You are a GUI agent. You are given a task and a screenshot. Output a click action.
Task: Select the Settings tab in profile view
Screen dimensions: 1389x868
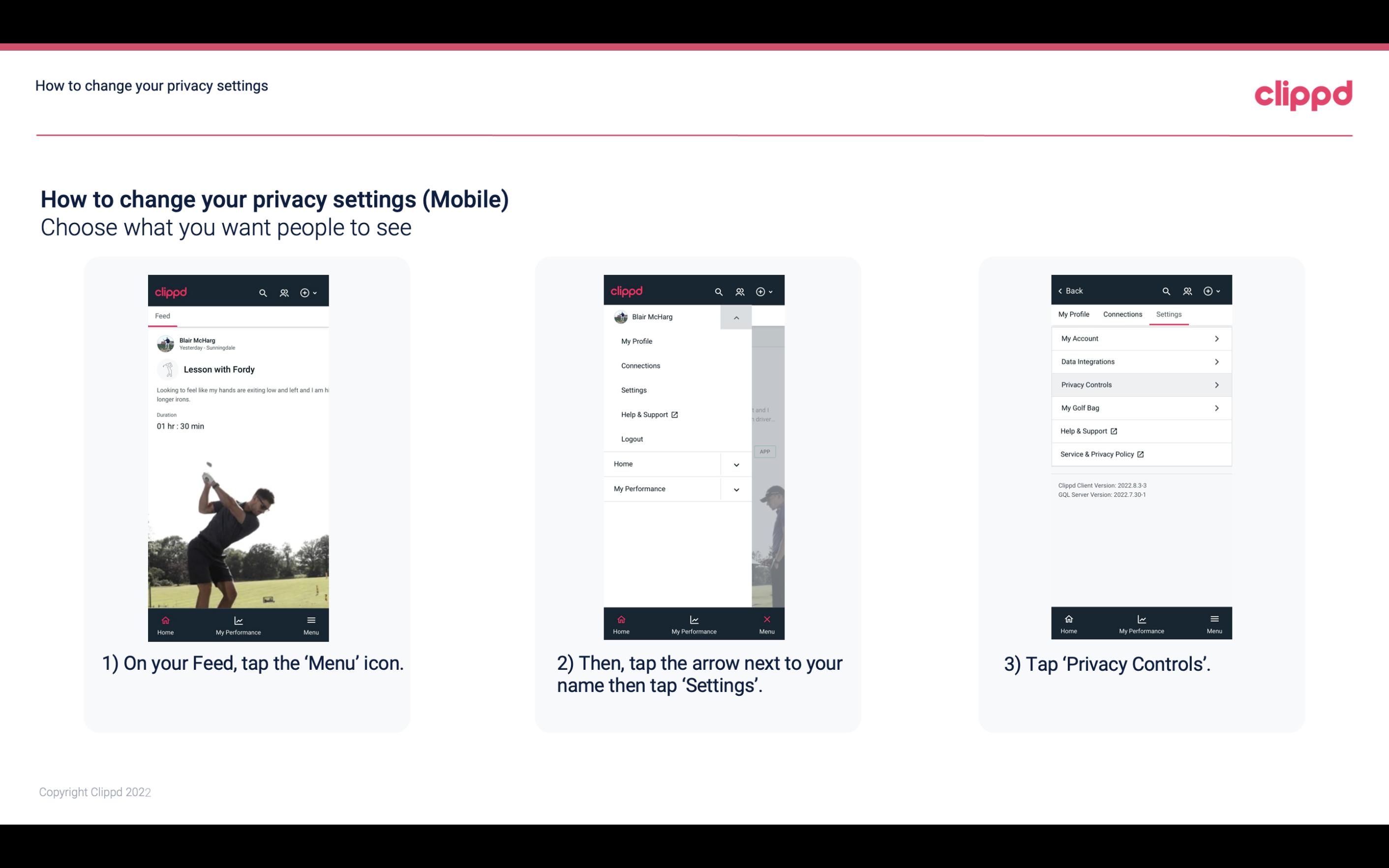(1168, 314)
